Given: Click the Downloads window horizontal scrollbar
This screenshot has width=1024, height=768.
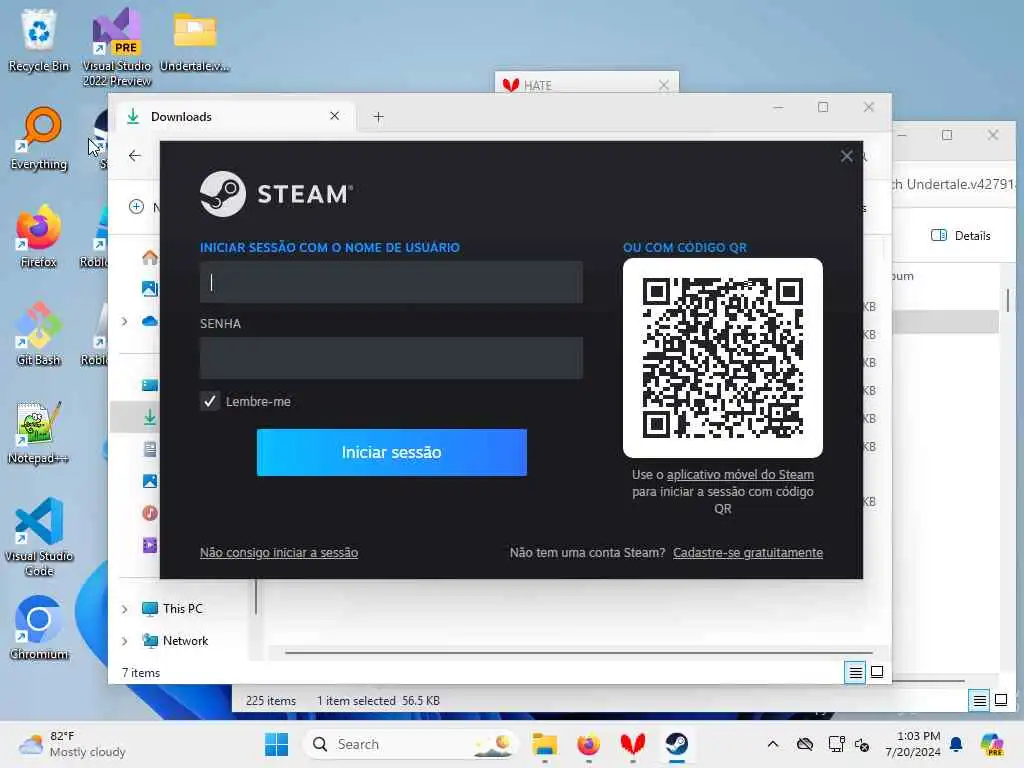Looking at the screenshot, I should point(579,652).
